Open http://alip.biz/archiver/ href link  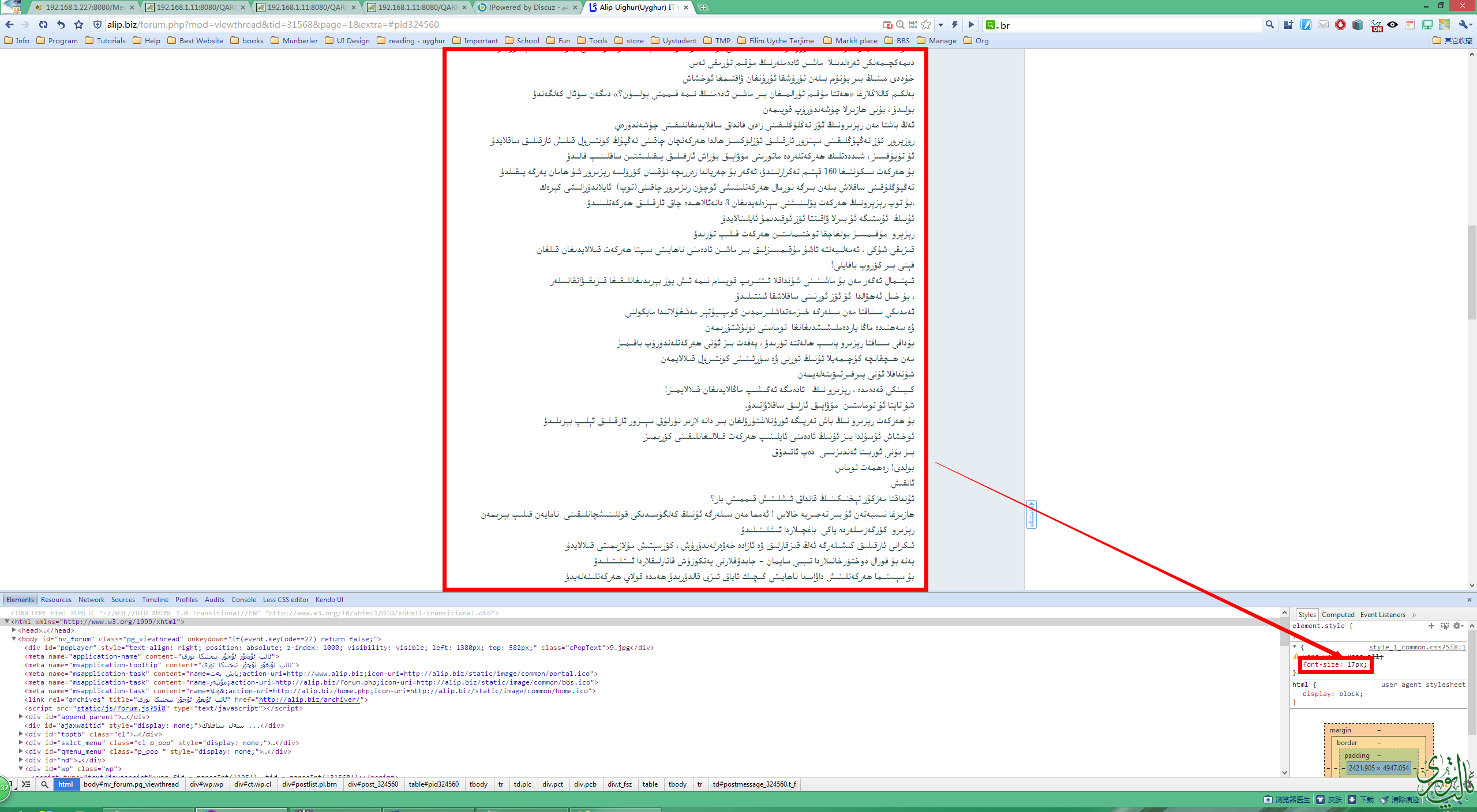[x=309, y=700]
